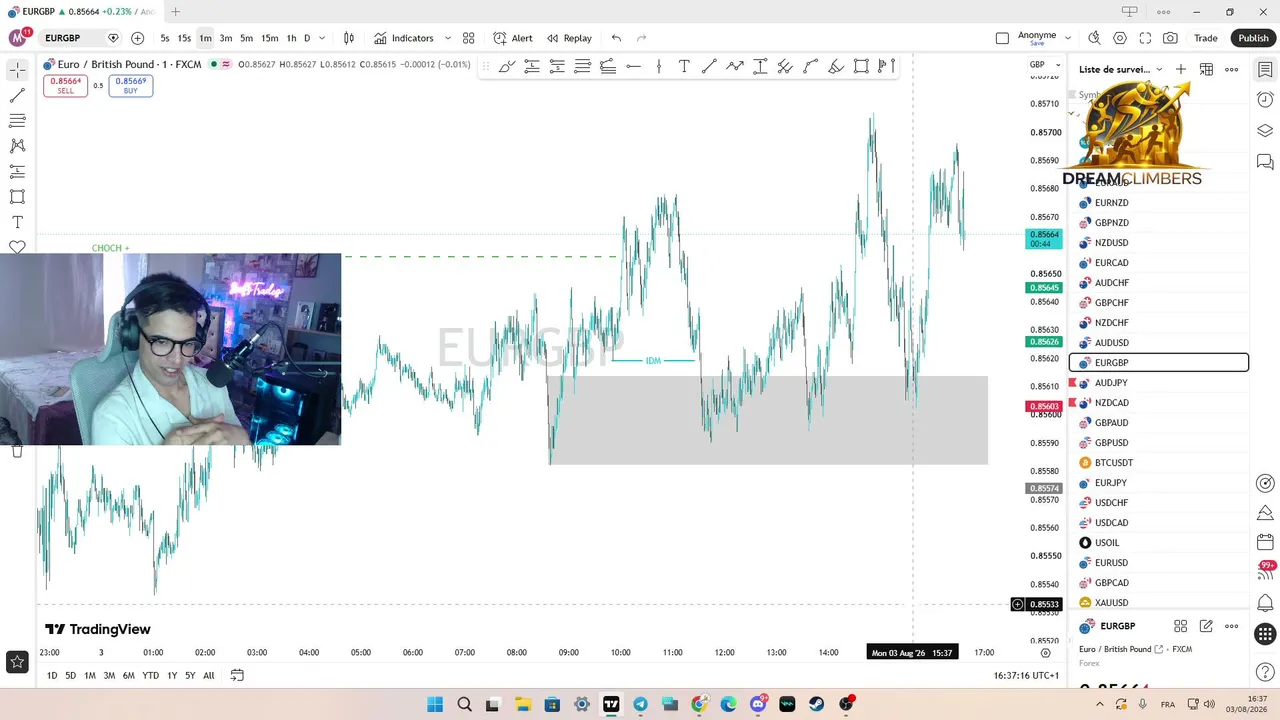Switch to the 15m timeframe
Viewport: 1280px width, 720px height.
pyautogui.click(x=269, y=38)
